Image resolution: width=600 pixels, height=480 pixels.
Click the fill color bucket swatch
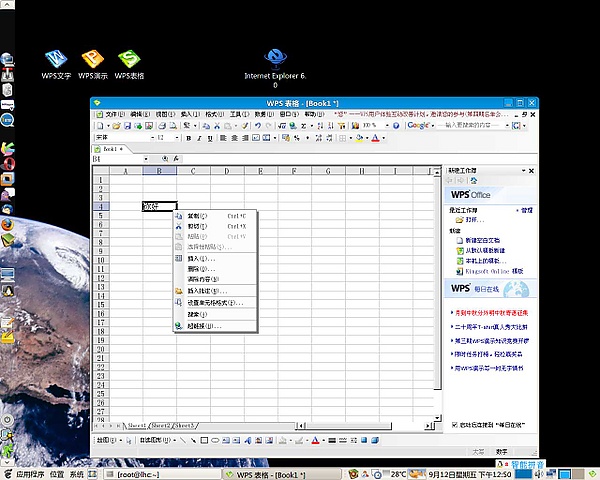click(x=359, y=138)
